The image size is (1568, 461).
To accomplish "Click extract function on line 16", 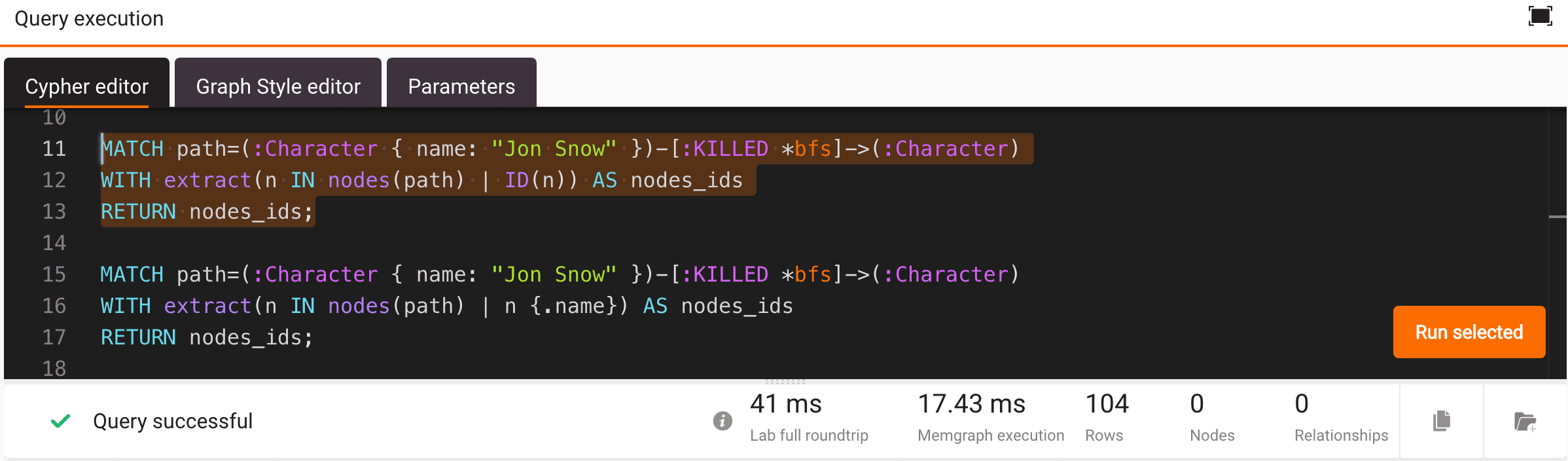I will [207, 306].
